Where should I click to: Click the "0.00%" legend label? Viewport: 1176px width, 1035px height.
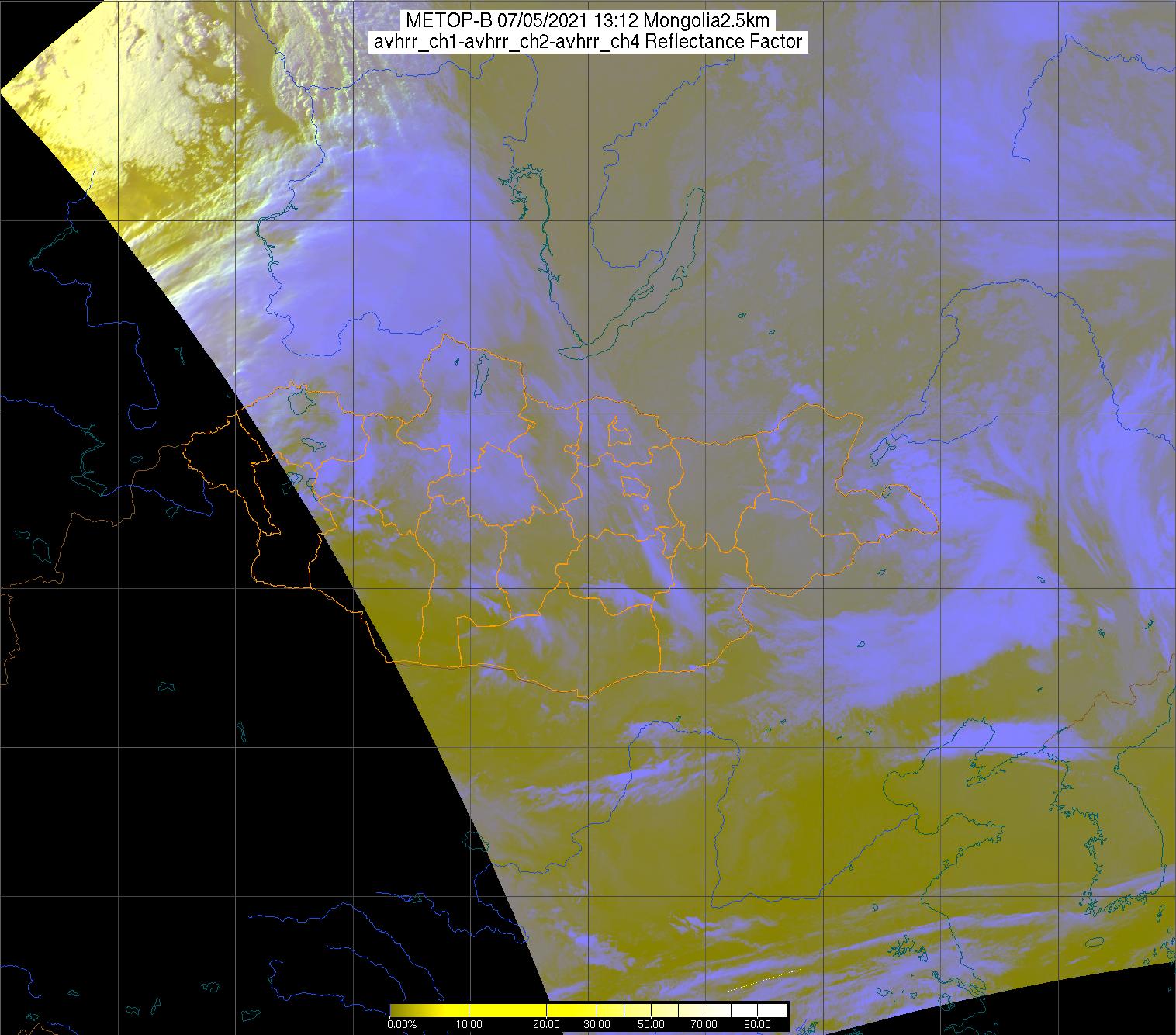click(x=402, y=1024)
